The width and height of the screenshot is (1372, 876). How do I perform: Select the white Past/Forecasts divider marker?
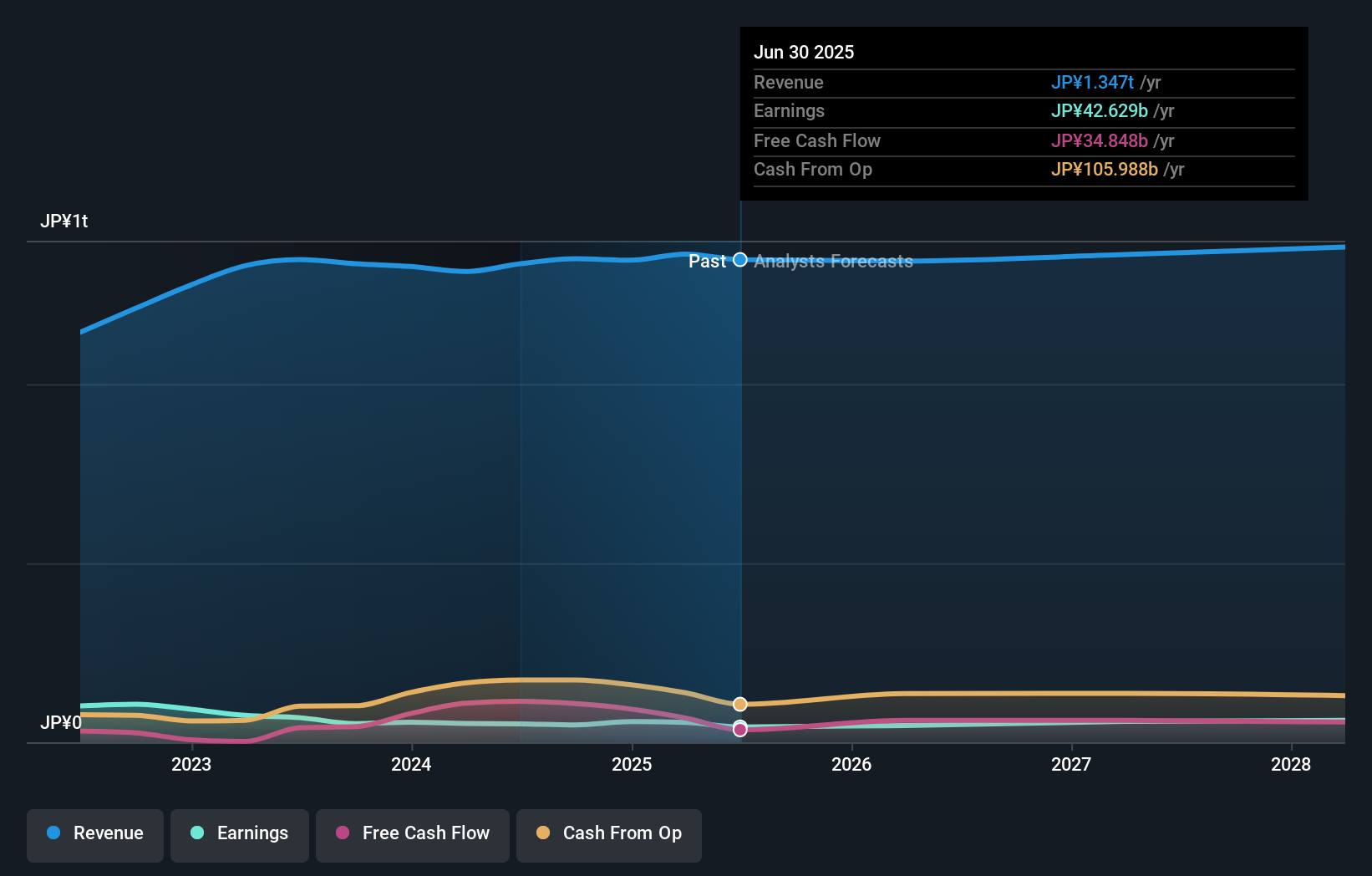point(739,260)
